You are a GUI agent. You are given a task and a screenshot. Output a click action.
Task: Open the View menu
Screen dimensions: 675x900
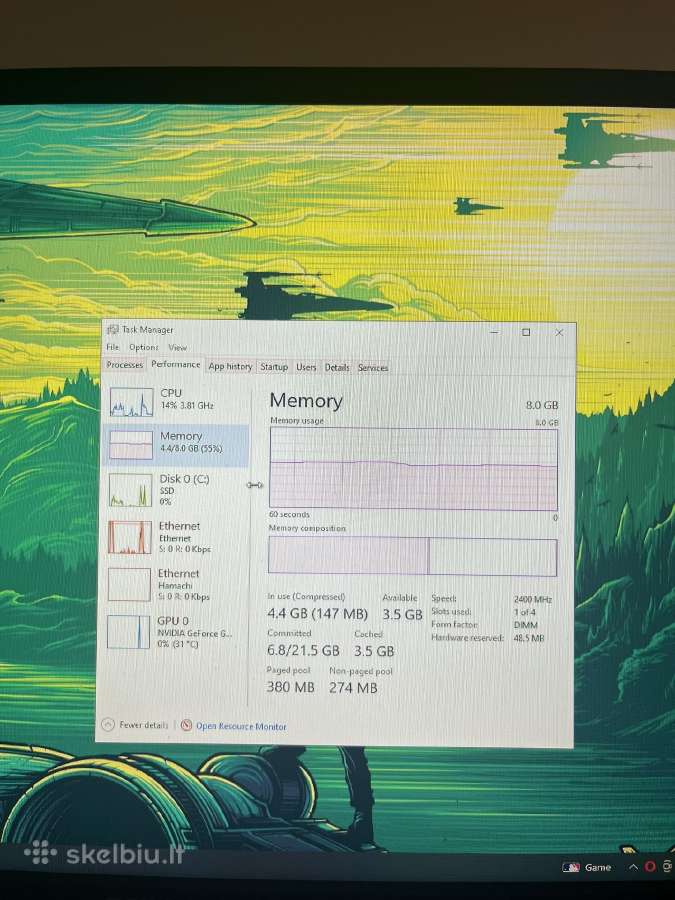pyautogui.click(x=177, y=347)
